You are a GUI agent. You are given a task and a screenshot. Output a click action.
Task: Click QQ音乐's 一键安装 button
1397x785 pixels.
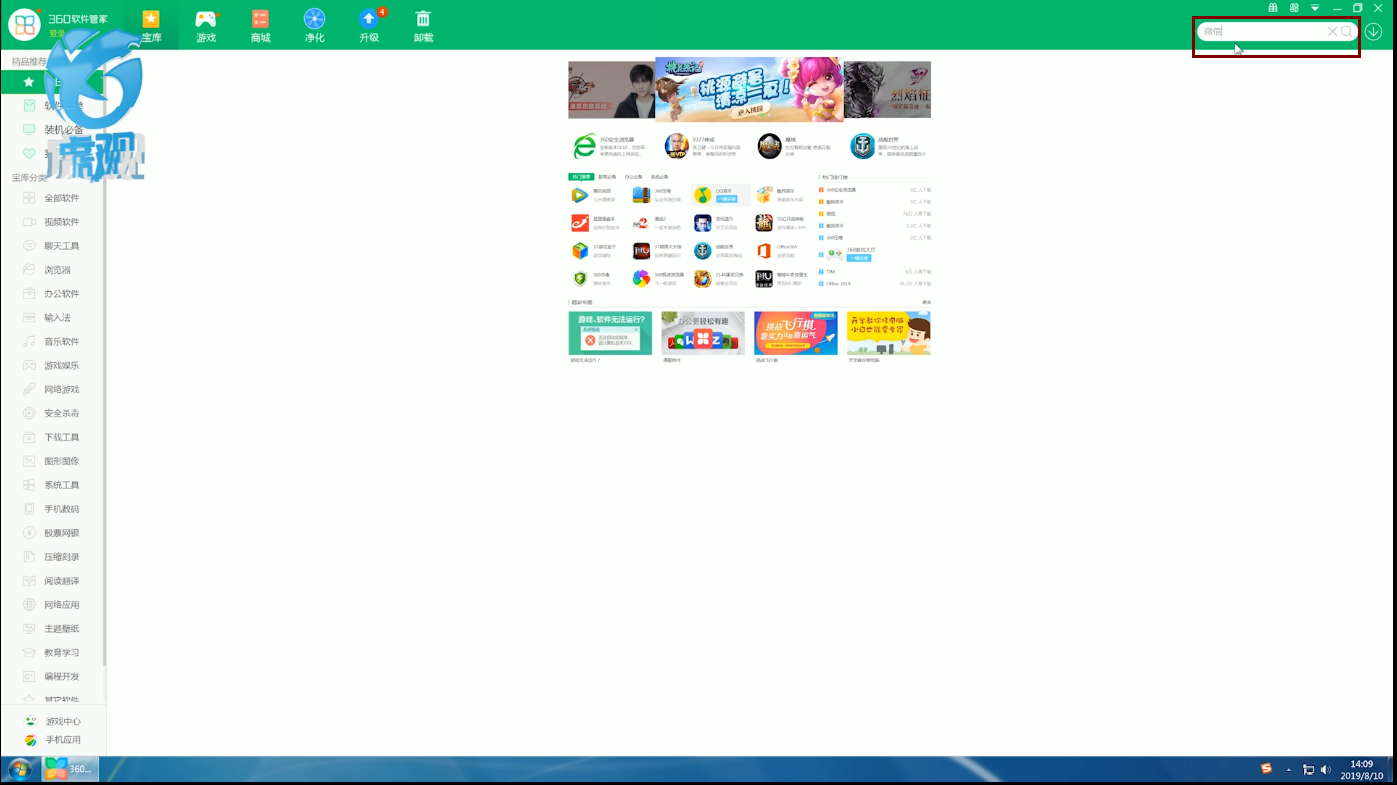[726, 199]
